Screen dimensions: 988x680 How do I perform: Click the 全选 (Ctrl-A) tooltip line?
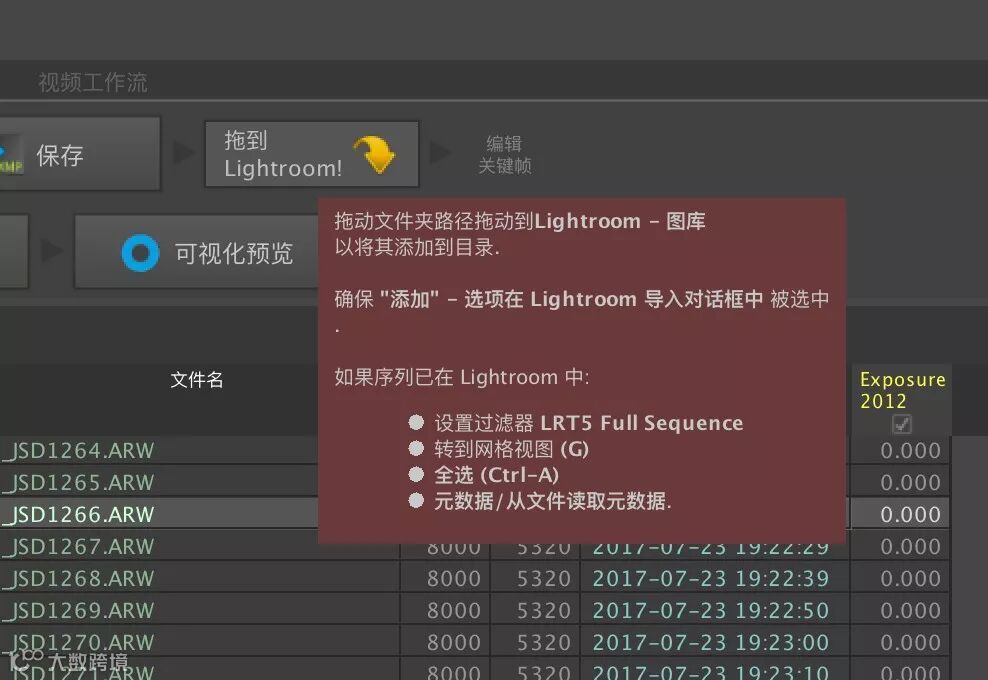497,475
